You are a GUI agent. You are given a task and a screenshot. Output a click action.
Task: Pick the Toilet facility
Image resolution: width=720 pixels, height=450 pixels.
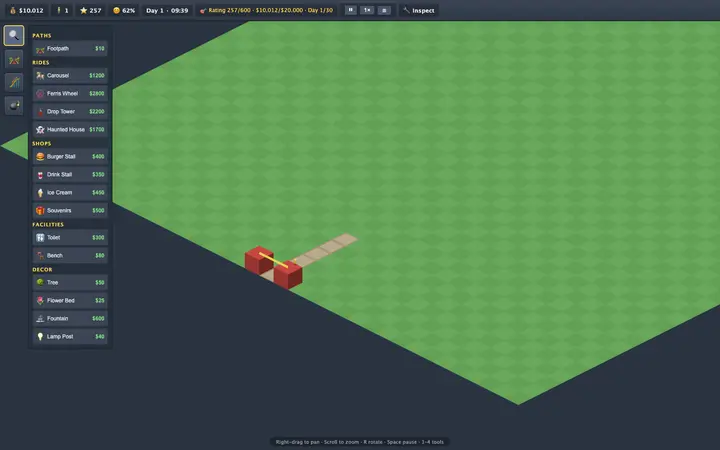[x=70, y=237]
